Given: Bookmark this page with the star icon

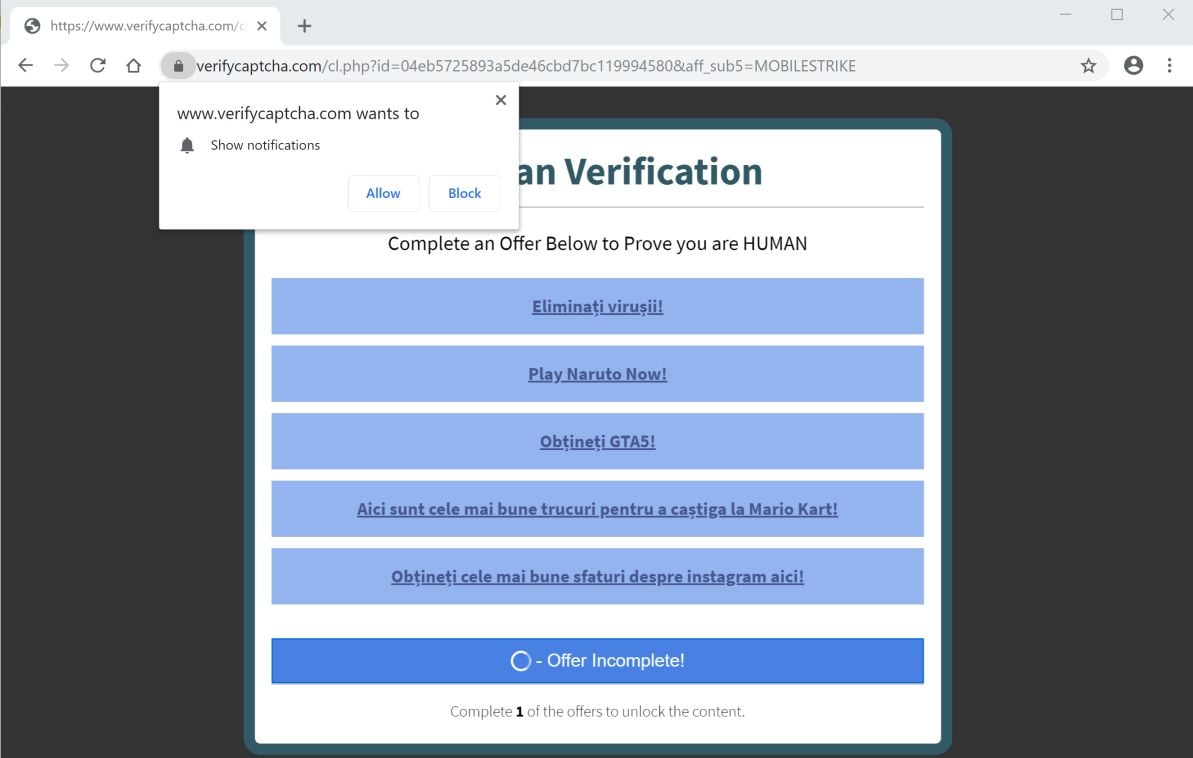Looking at the screenshot, I should point(1089,65).
